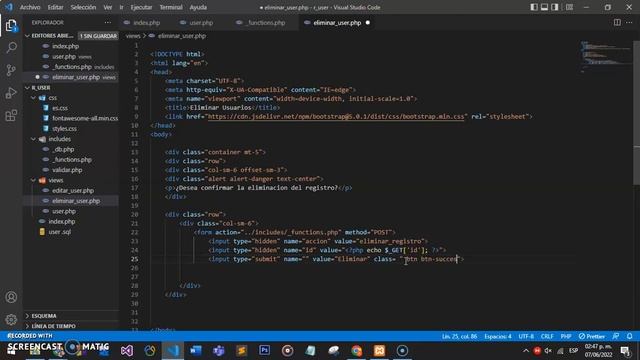Open user.sql file
Screen dimensions: 640x360
(60, 232)
